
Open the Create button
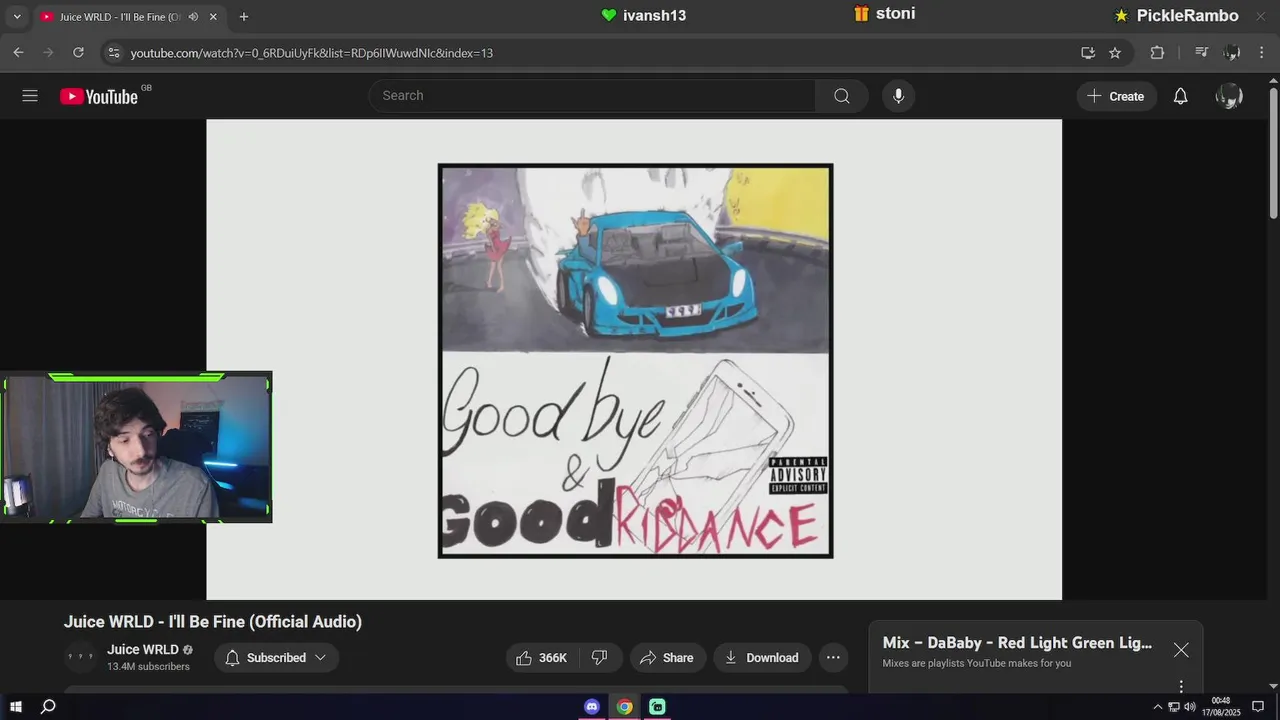click(x=1116, y=96)
